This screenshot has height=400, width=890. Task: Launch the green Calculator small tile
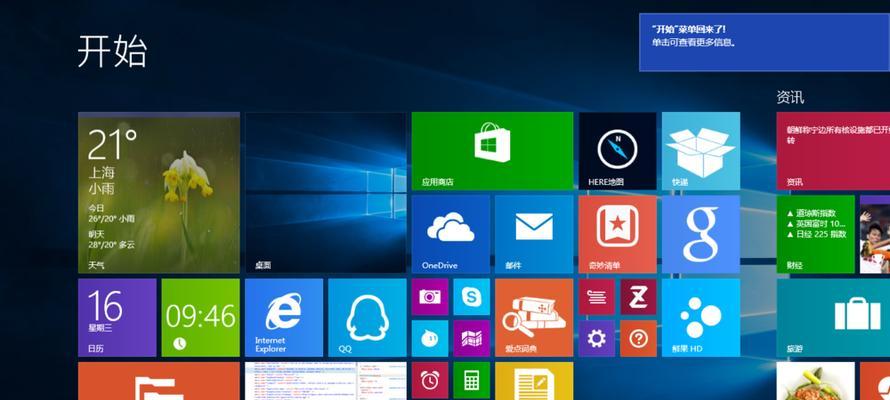point(472,381)
